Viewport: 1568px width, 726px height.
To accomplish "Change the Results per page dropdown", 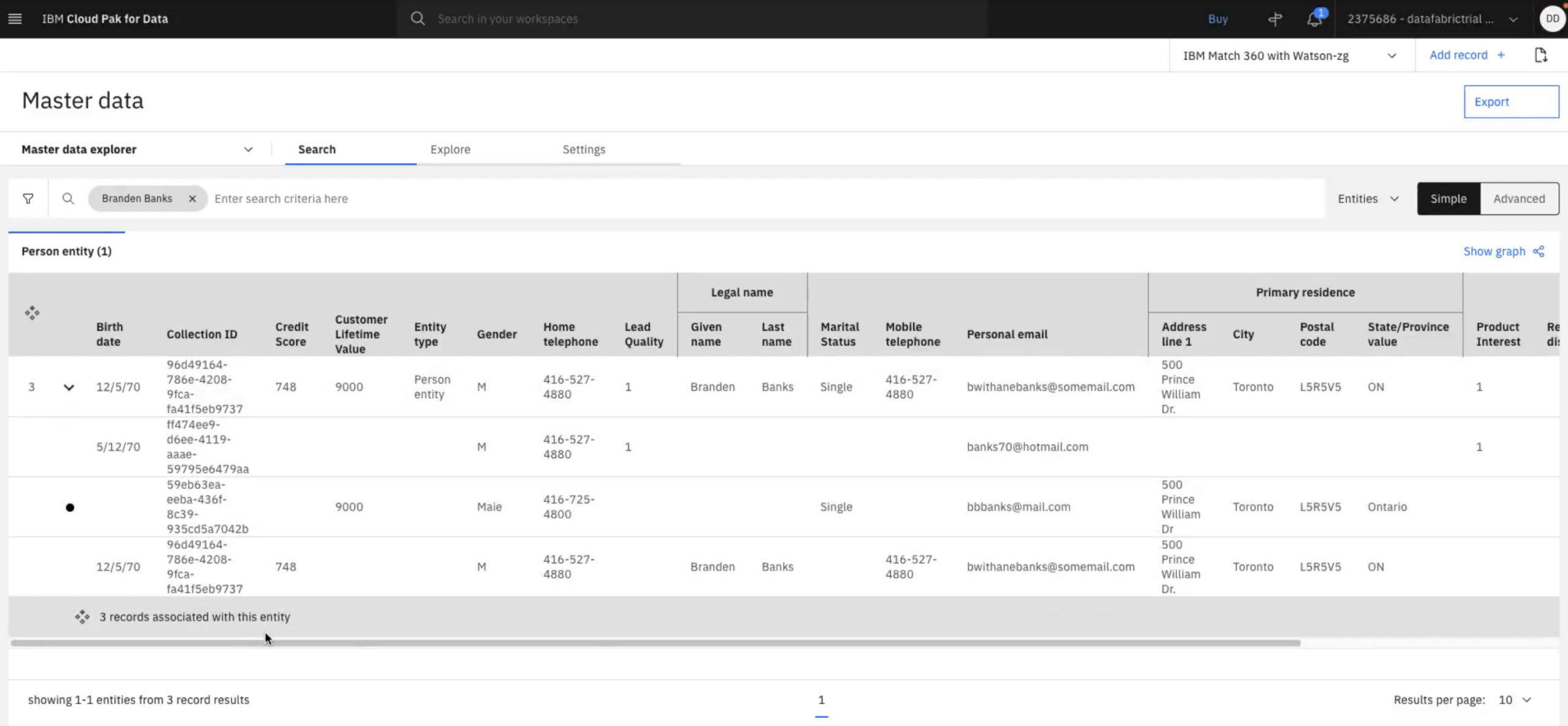I will pos(1515,700).
